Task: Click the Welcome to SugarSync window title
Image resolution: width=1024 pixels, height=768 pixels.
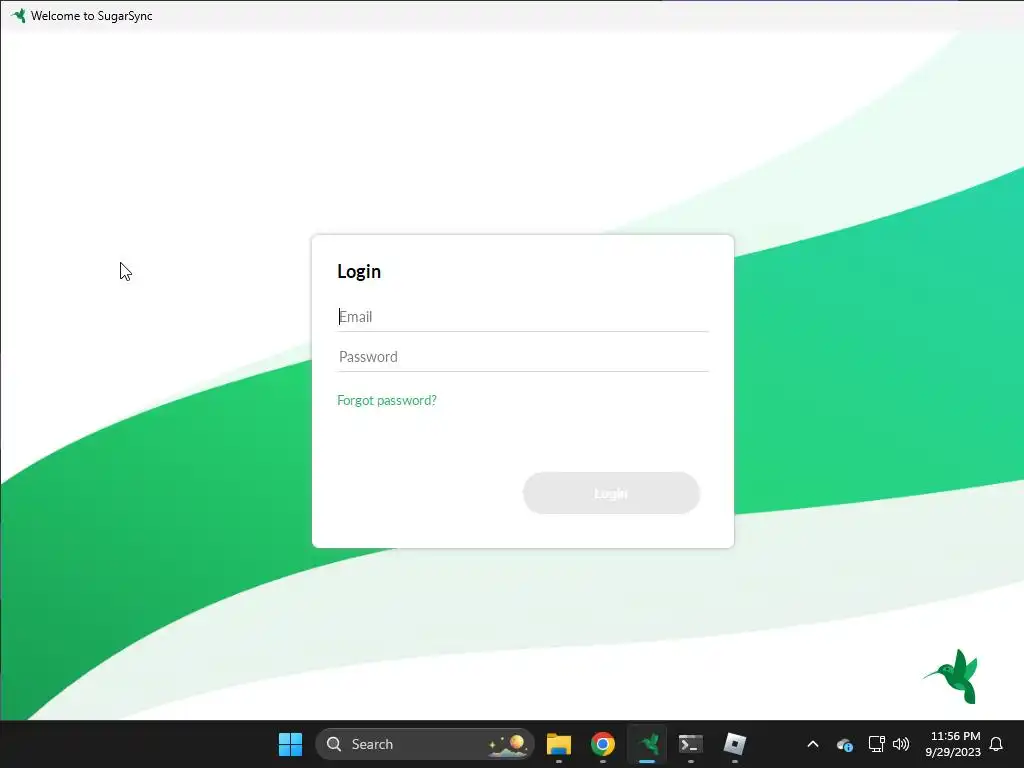Action: (91, 16)
